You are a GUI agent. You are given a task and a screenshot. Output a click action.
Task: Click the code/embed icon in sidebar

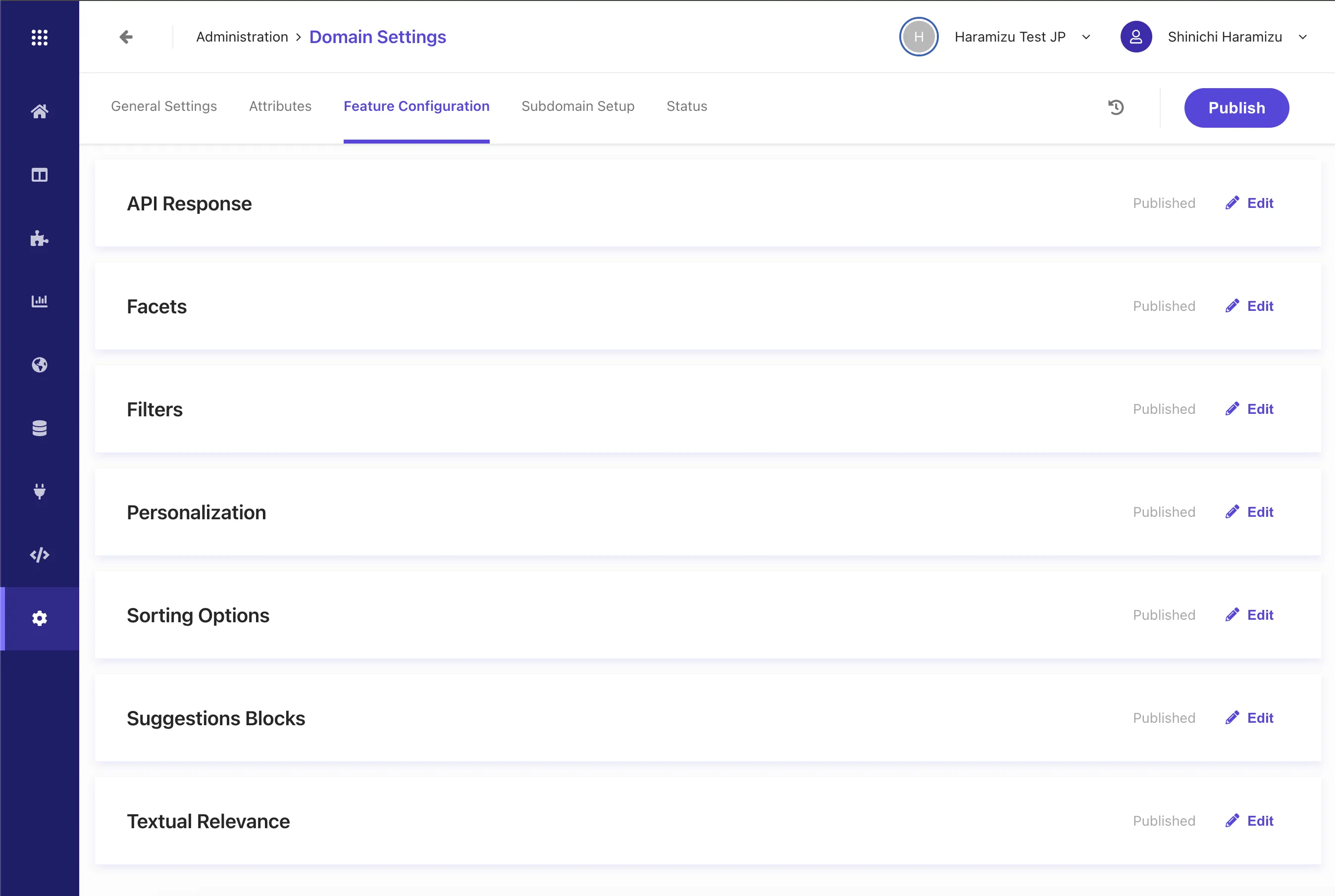(40, 555)
